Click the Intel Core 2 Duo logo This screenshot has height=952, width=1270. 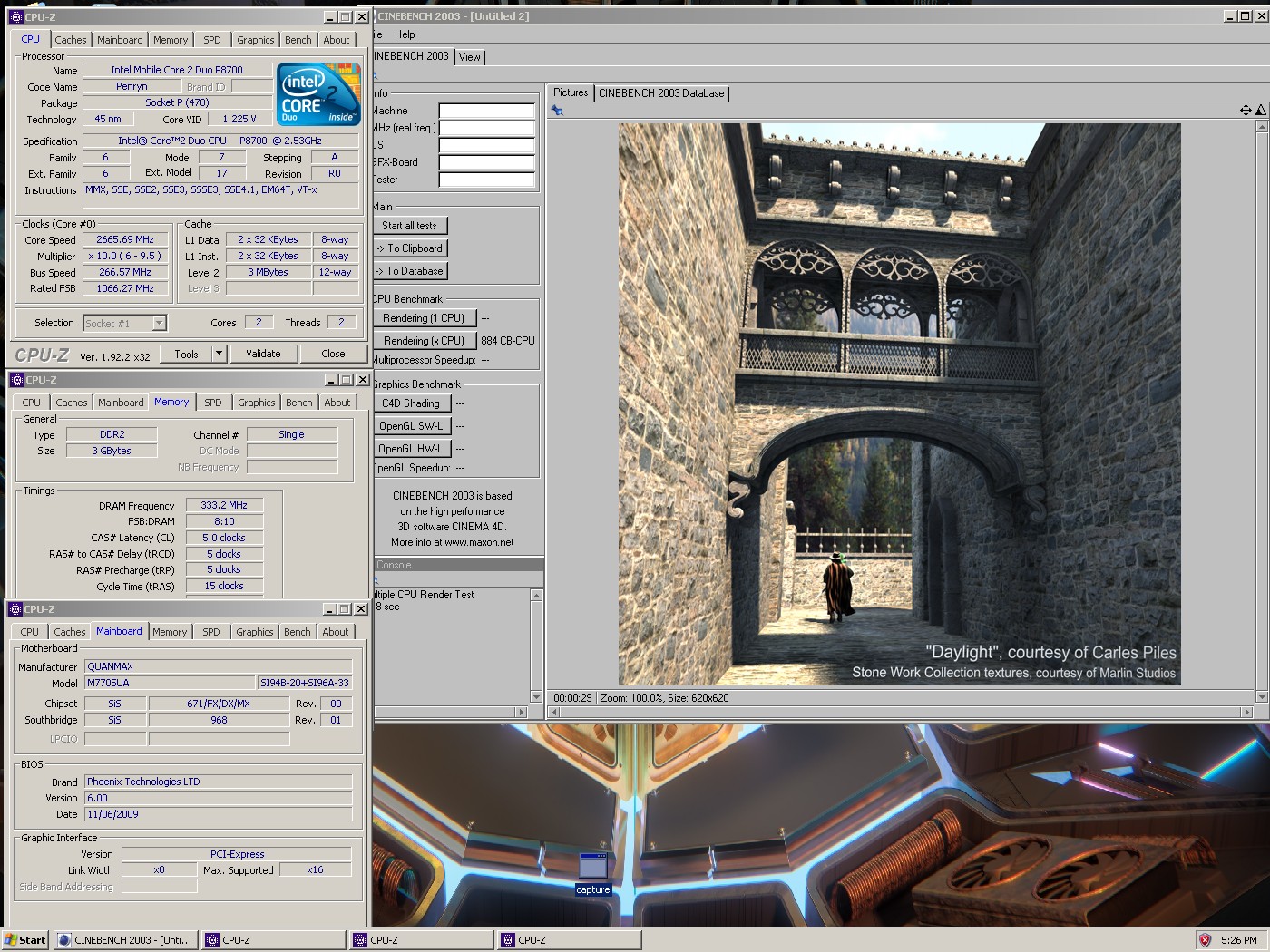tap(318, 93)
